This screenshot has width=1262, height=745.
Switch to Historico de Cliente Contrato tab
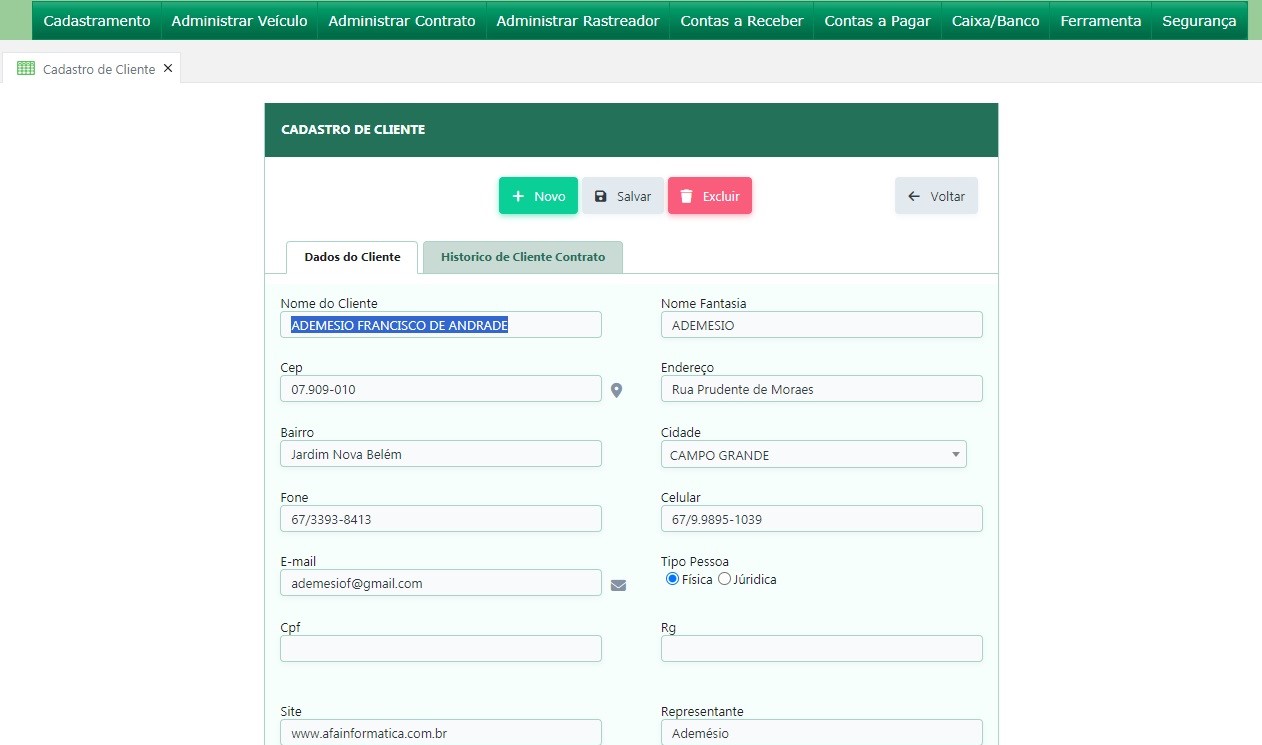pyautogui.click(x=522, y=257)
